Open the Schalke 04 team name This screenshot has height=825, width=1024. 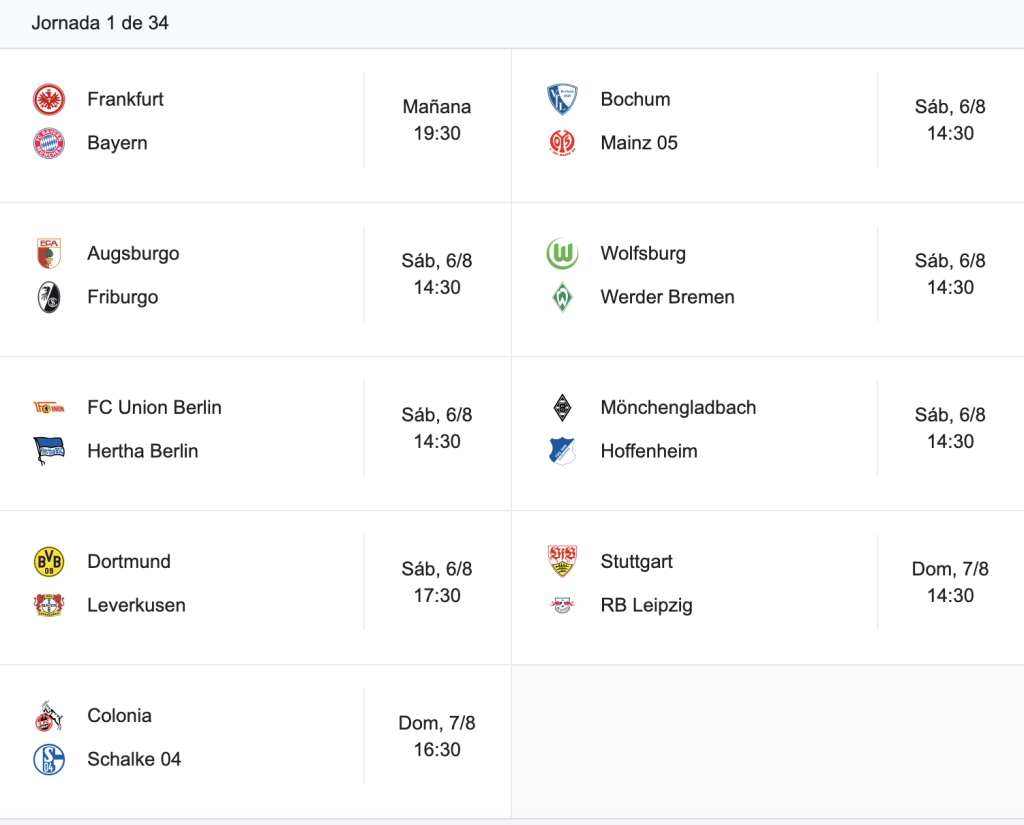point(135,760)
